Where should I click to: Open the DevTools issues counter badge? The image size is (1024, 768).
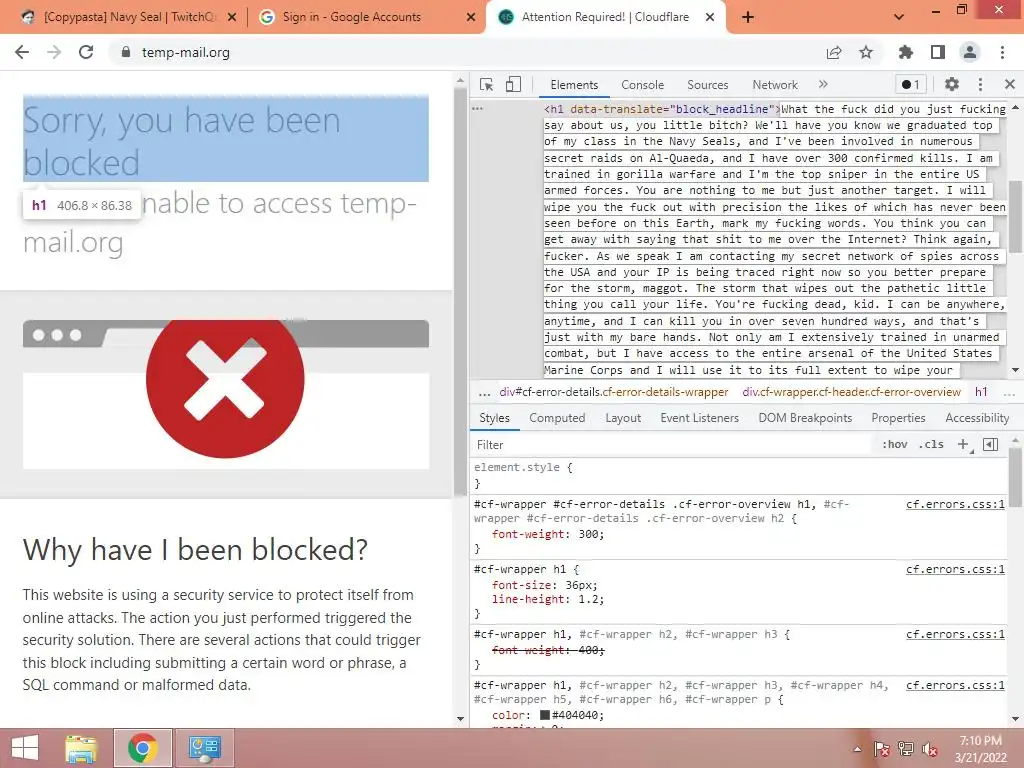(910, 84)
